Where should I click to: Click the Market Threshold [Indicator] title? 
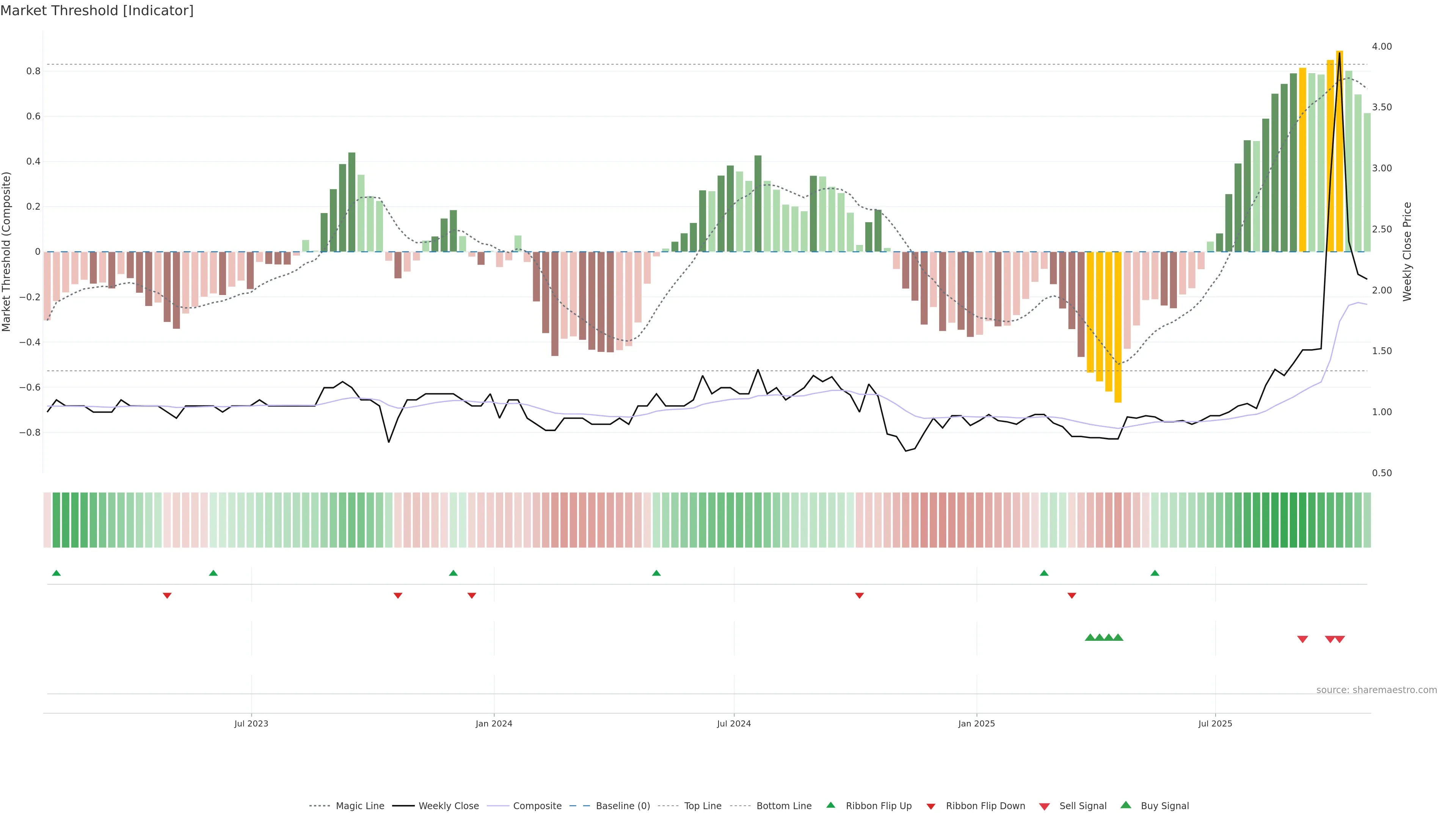click(x=97, y=11)
